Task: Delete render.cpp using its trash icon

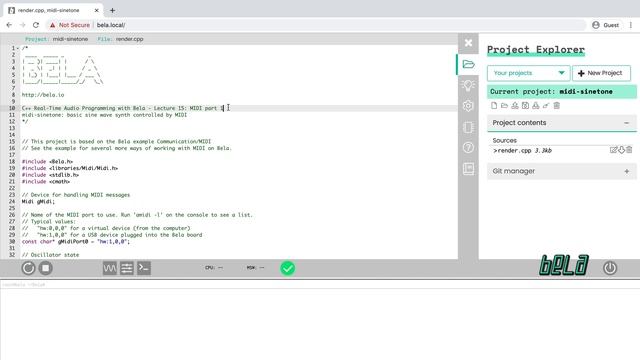Action: click(629, 150)
